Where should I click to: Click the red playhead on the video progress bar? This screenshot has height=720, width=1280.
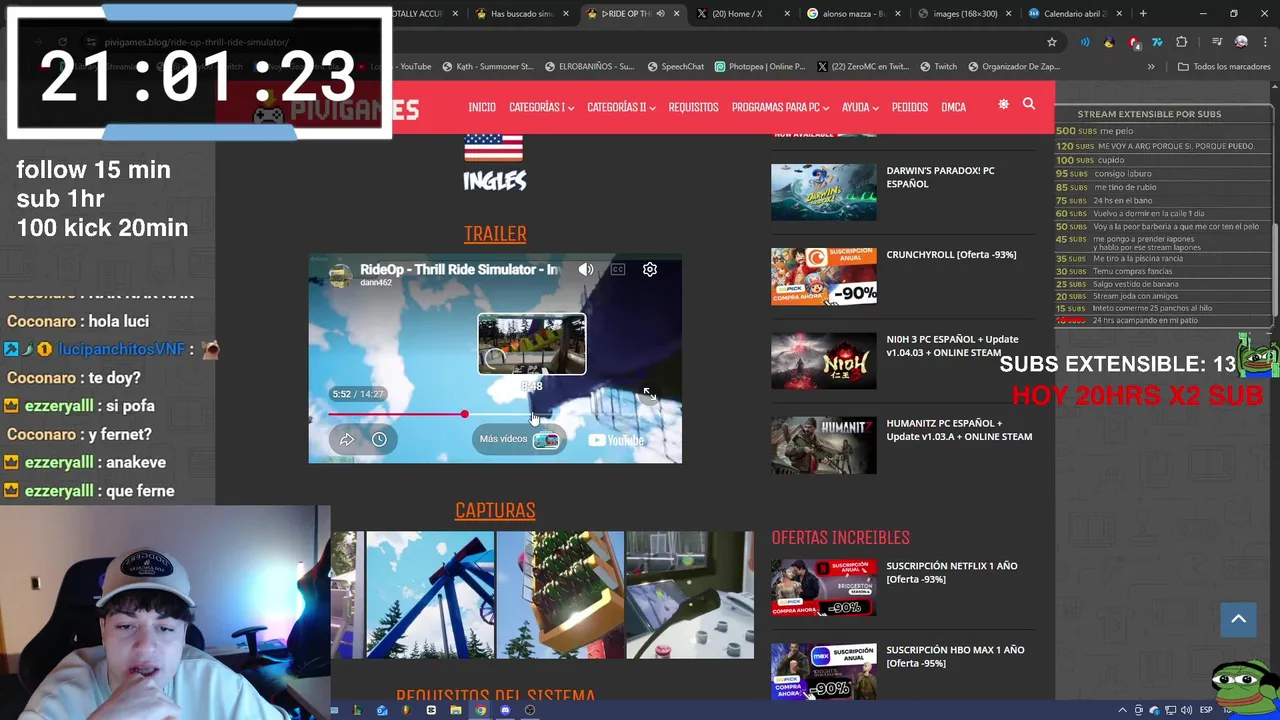(464, 414)
